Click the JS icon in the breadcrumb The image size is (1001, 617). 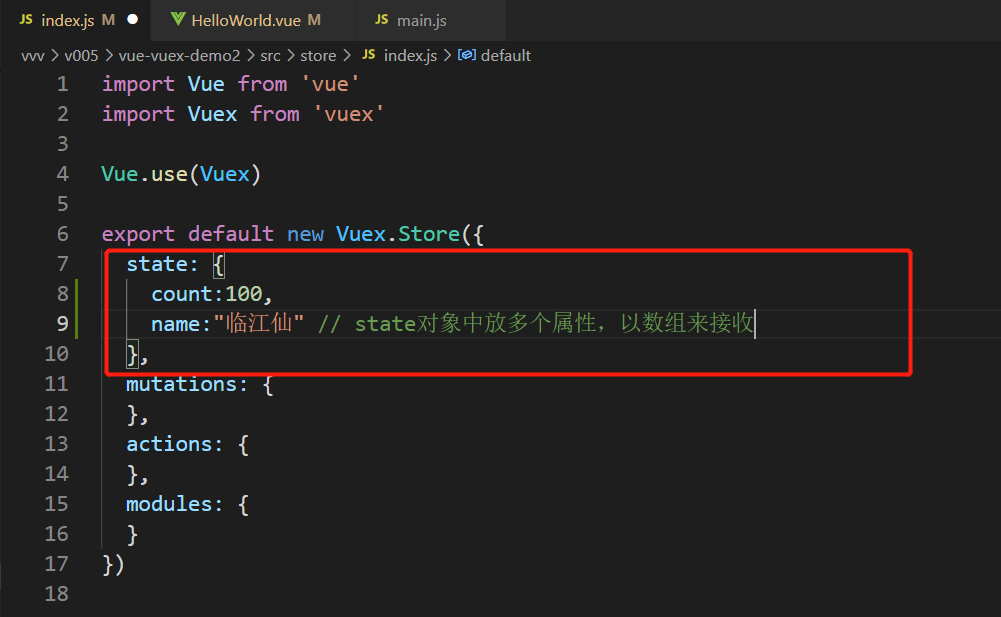368,55
